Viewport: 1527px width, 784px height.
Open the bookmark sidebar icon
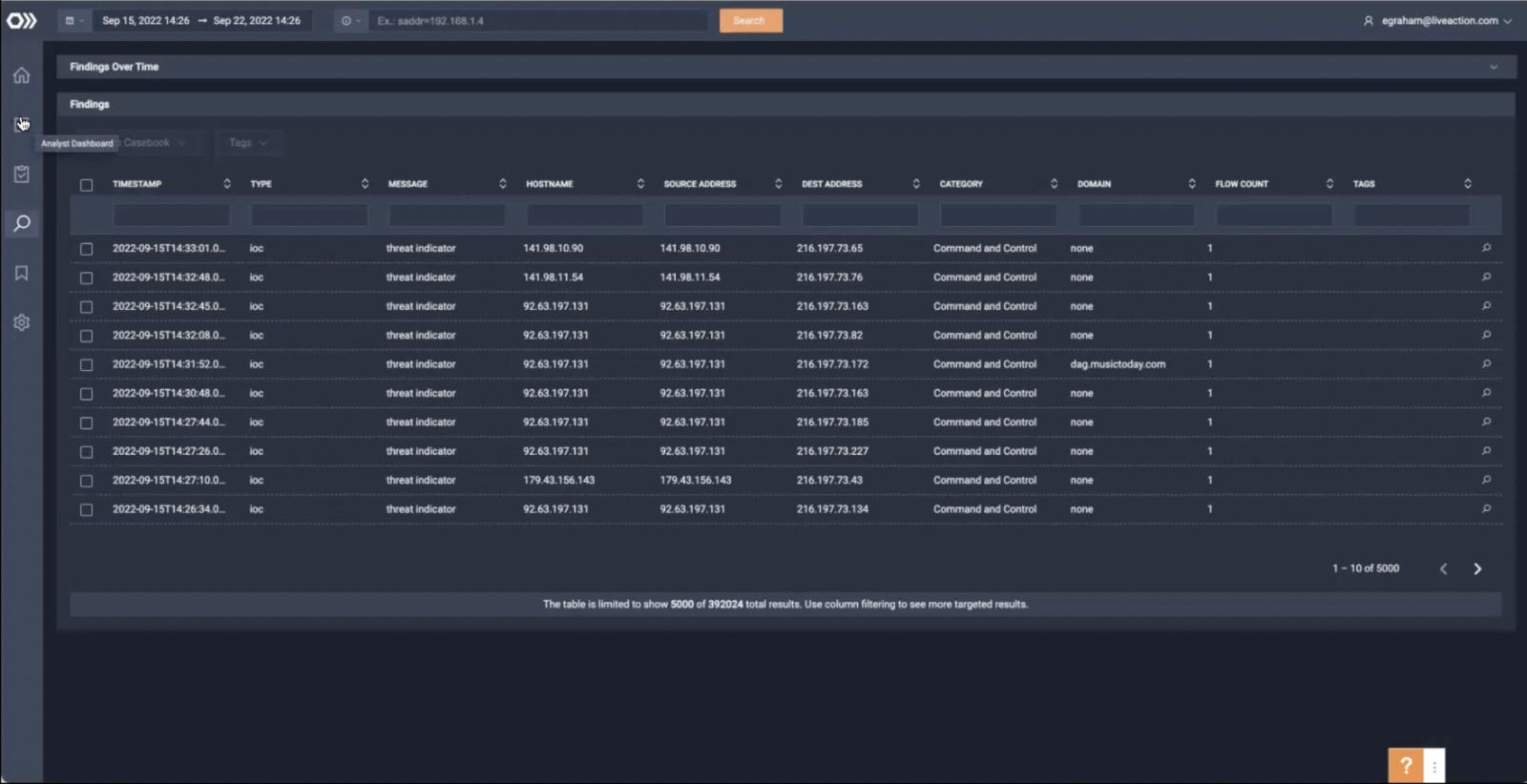coord(21,273)
